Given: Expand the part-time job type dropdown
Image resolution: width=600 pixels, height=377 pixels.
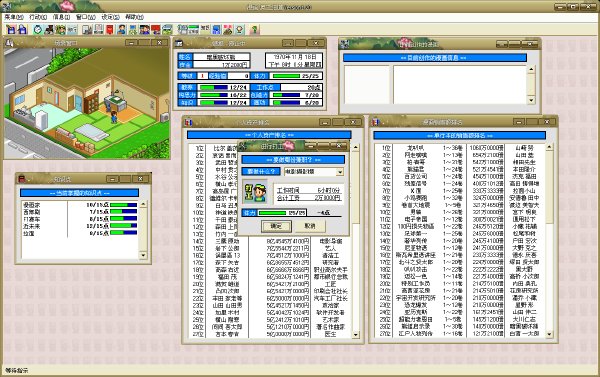Looking at the screenshot, I should (340, 172).
